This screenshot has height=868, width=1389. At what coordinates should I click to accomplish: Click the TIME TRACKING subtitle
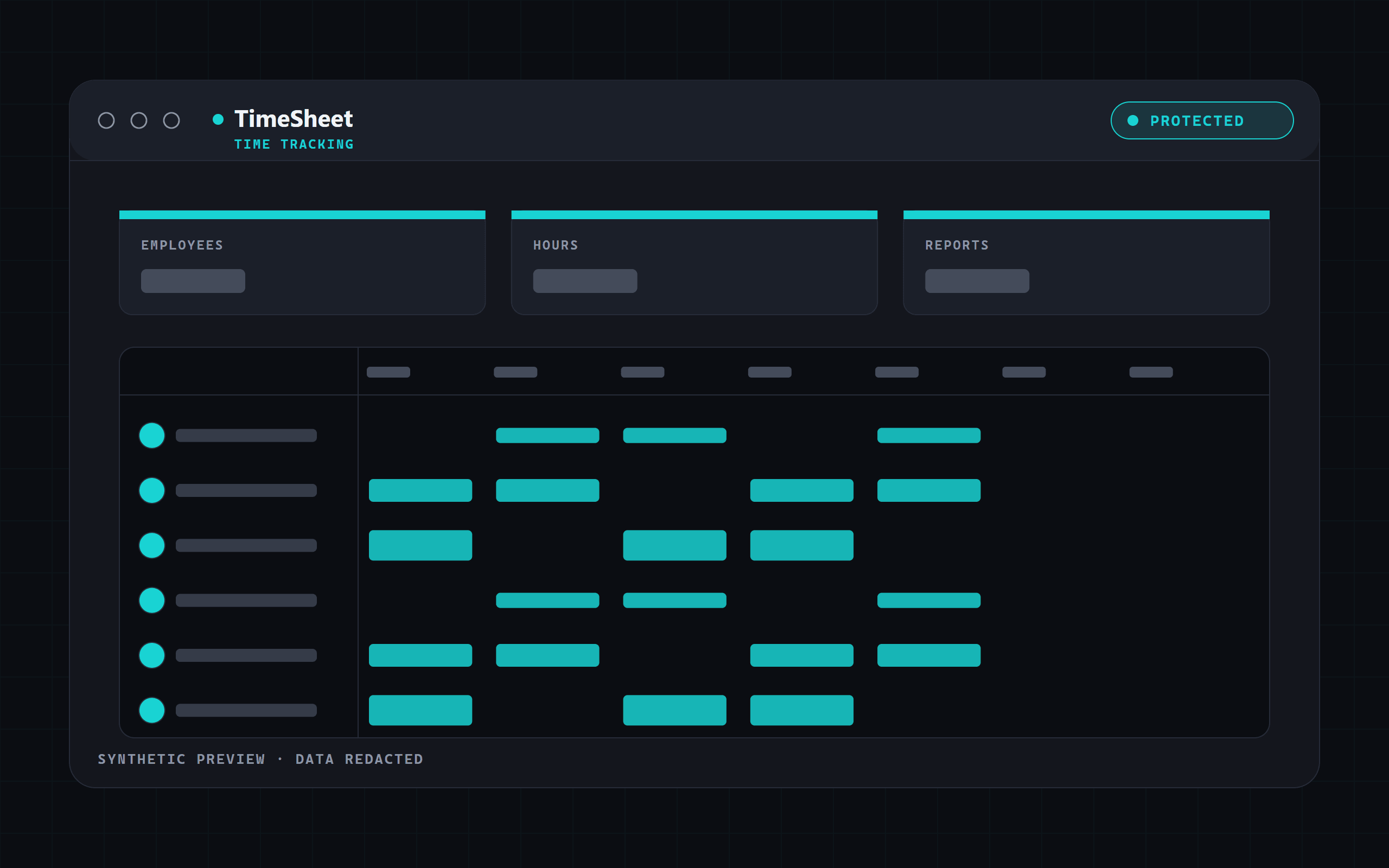click(x=294, y=144)
